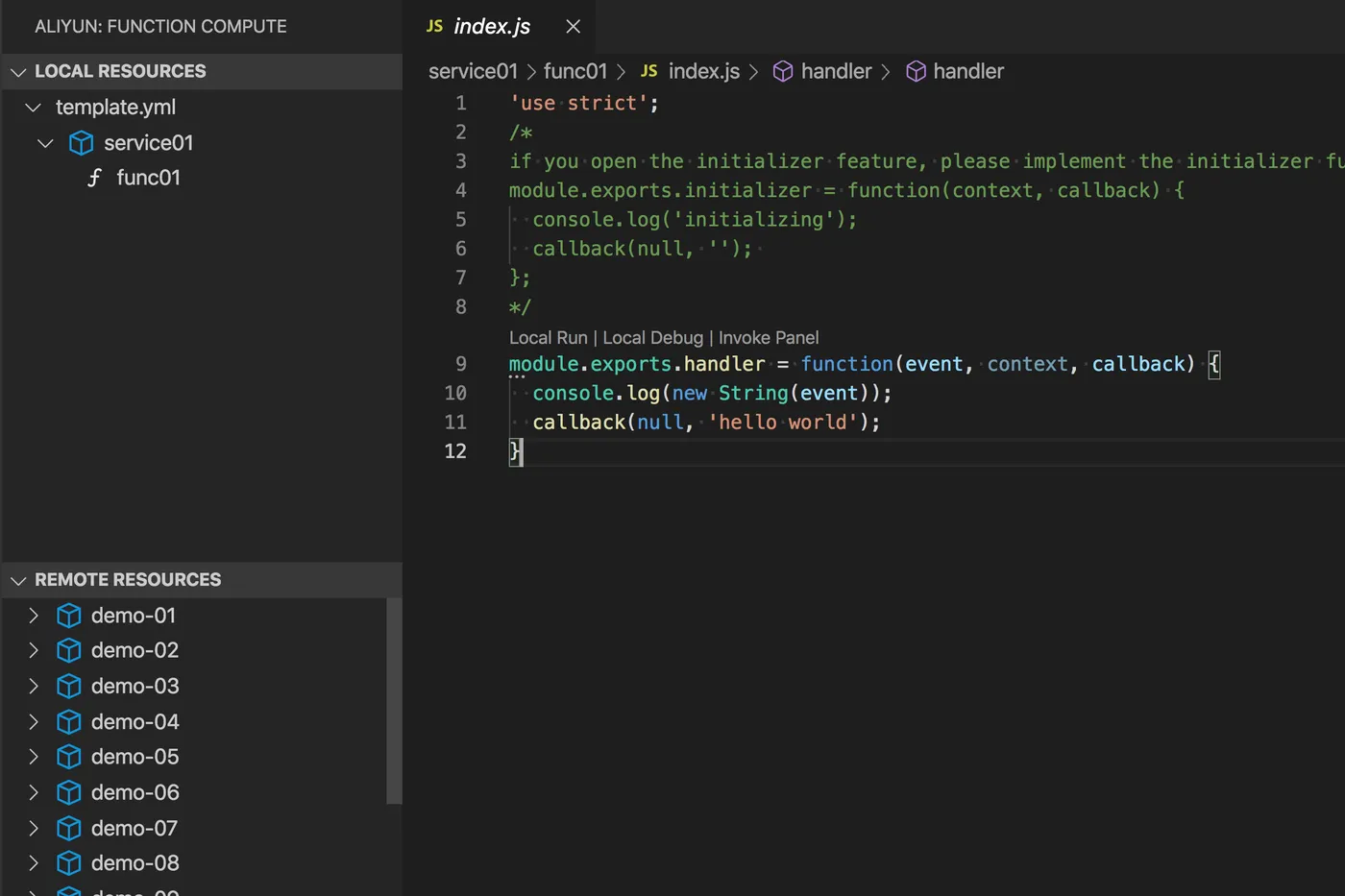This screenshot has width=1345, height=896.
Task: Click the demo-04 cube icon
Action: pos(69,722)
